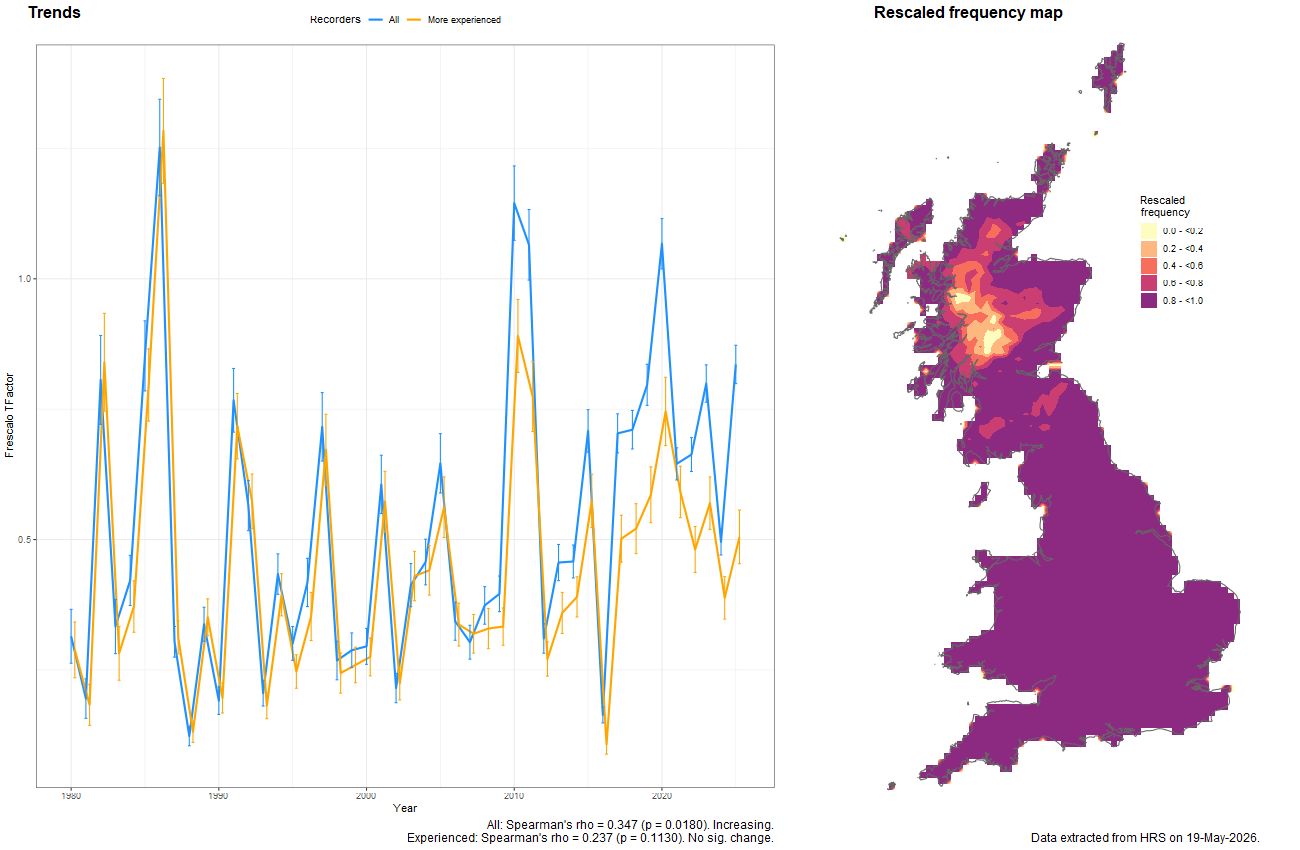Click the 2000 x-axis tick label
The width and height of the screenshot is (1300, 850).
(366, 796)
